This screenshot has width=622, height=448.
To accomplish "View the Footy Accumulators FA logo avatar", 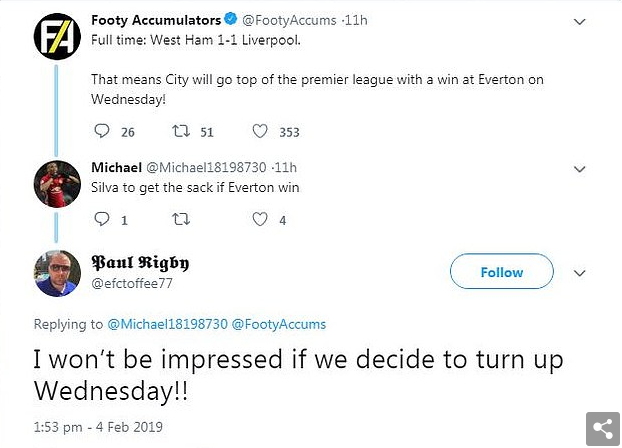I will (x=56, y=39).
